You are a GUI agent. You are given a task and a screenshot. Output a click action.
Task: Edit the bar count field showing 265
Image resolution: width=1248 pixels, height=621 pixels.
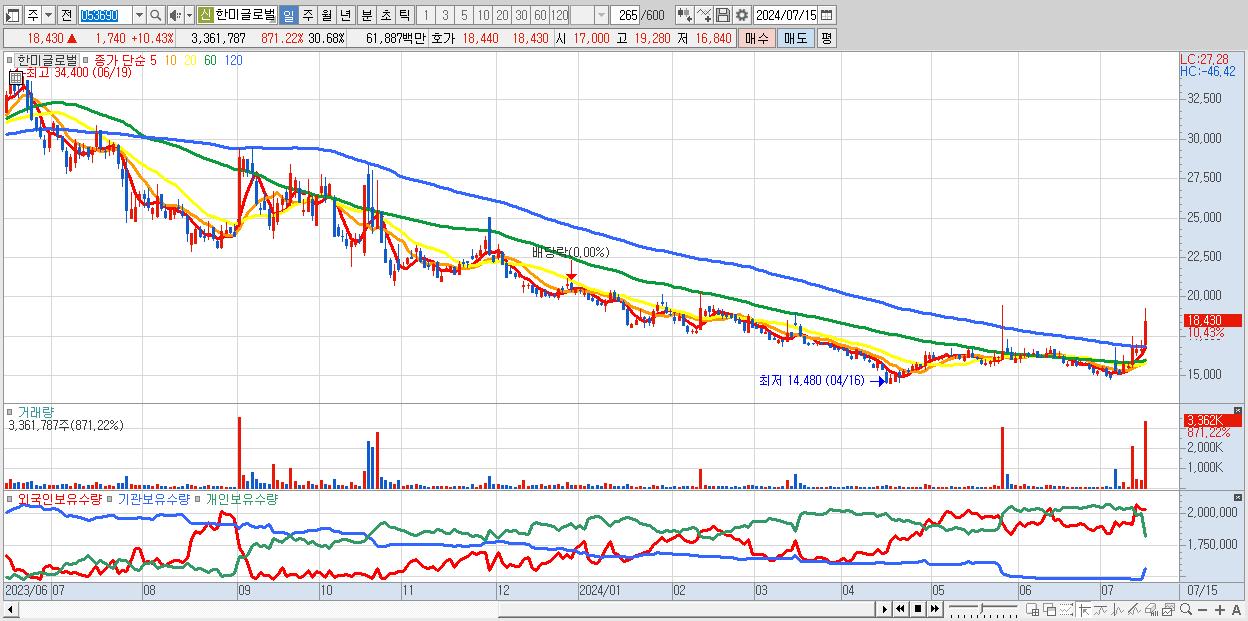coord(627,15)
